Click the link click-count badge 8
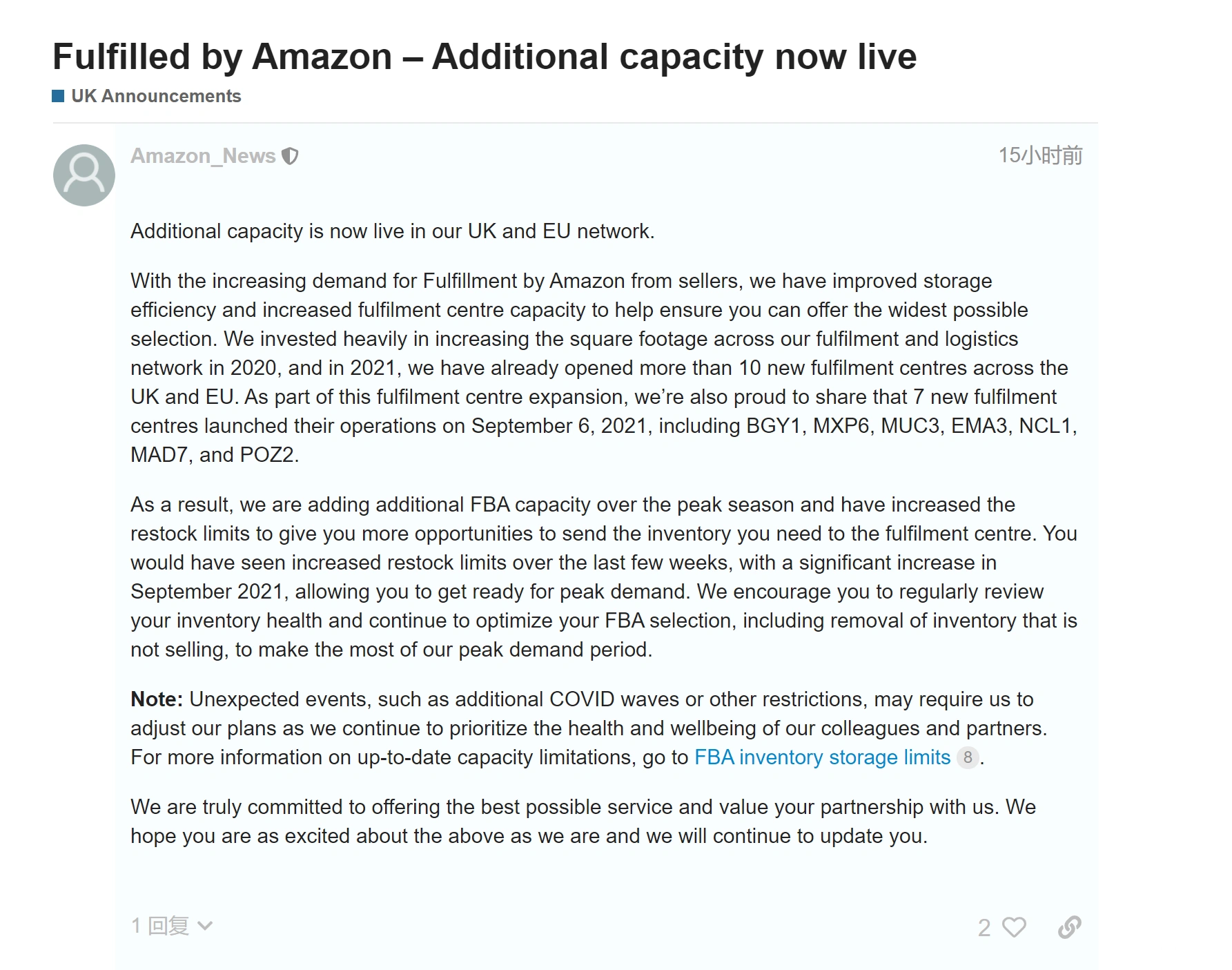1232x970 pixels. 968,757
